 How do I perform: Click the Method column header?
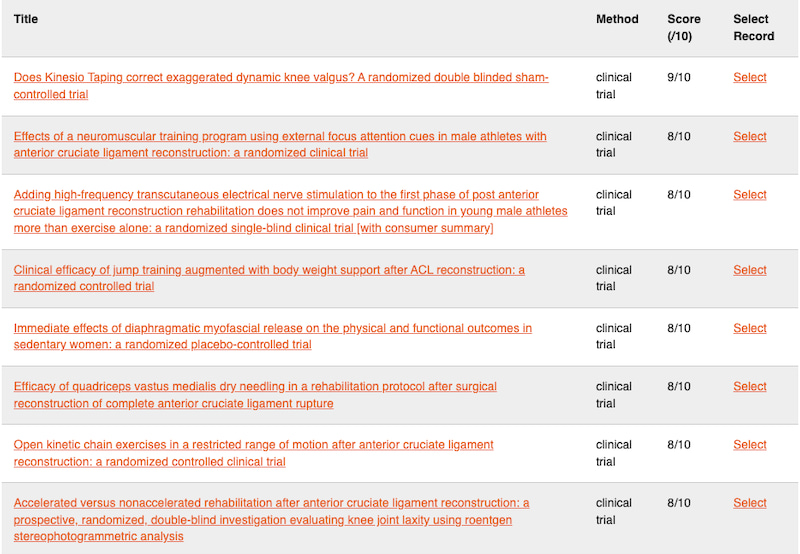click(617, 19)
